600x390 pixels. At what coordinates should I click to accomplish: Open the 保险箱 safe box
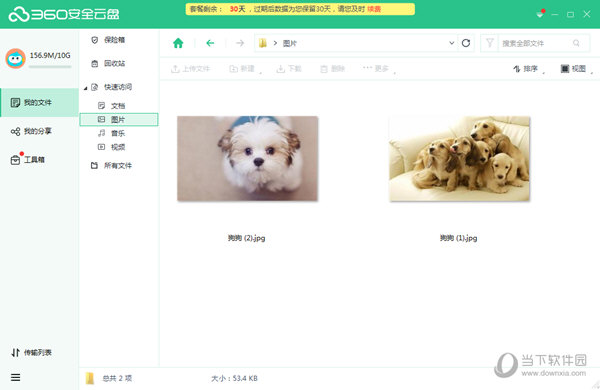click(x=109, y=40)
